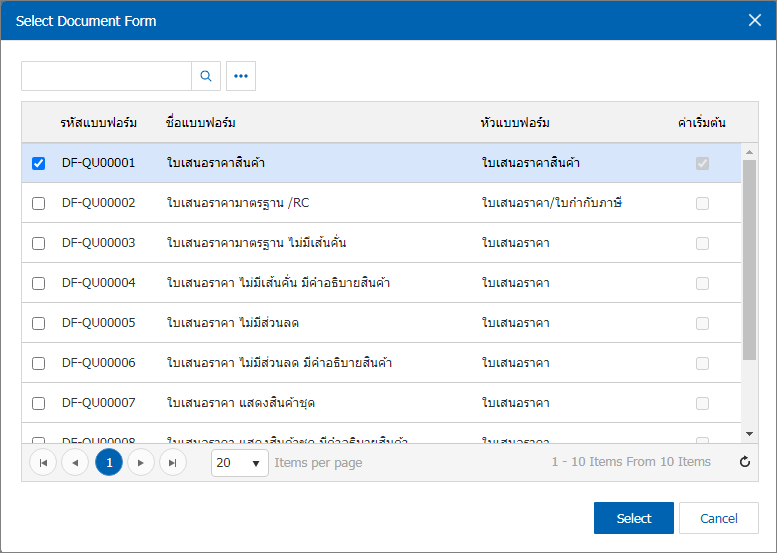
Task: Uncheck the DF-QU00001 row checkbox
Action: click(38, 163)
